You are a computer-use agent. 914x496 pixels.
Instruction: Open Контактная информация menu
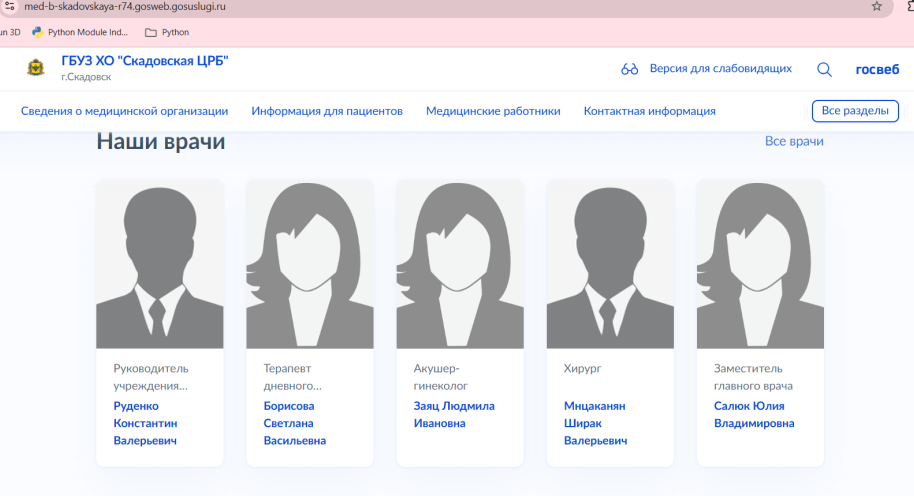pos(649,111)
